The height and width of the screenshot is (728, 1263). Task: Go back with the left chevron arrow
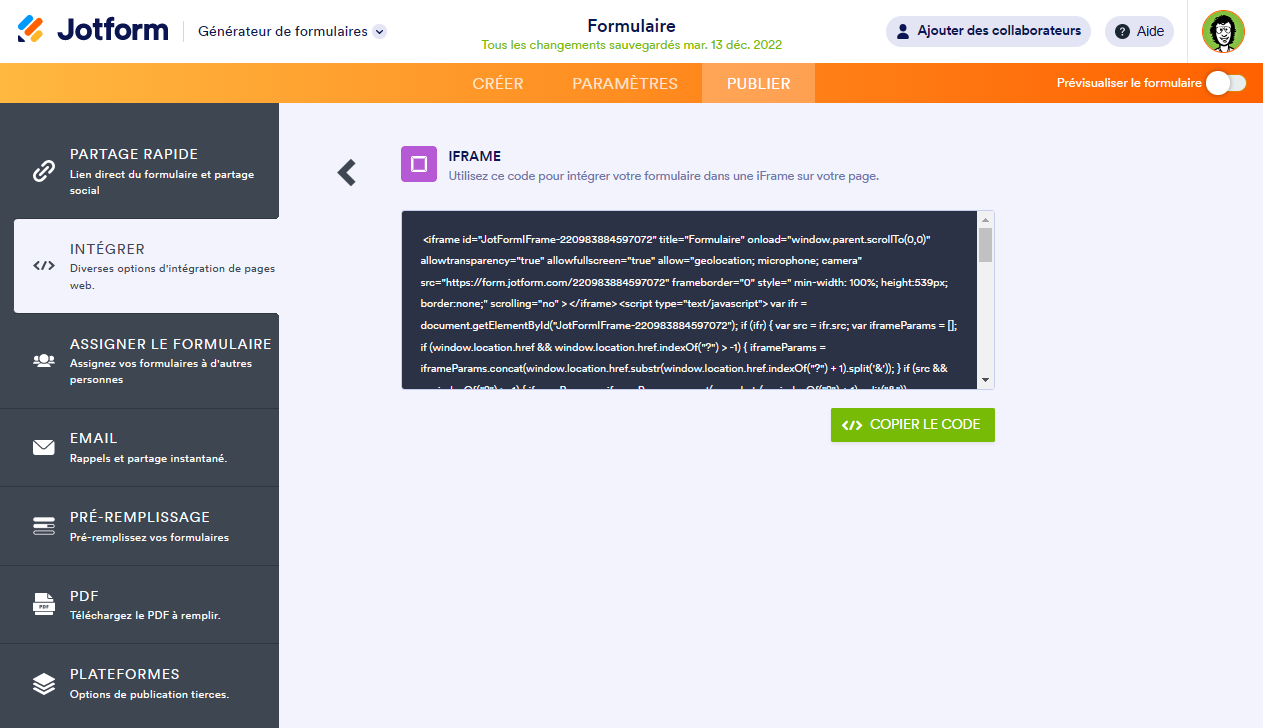tap(347, 173)
